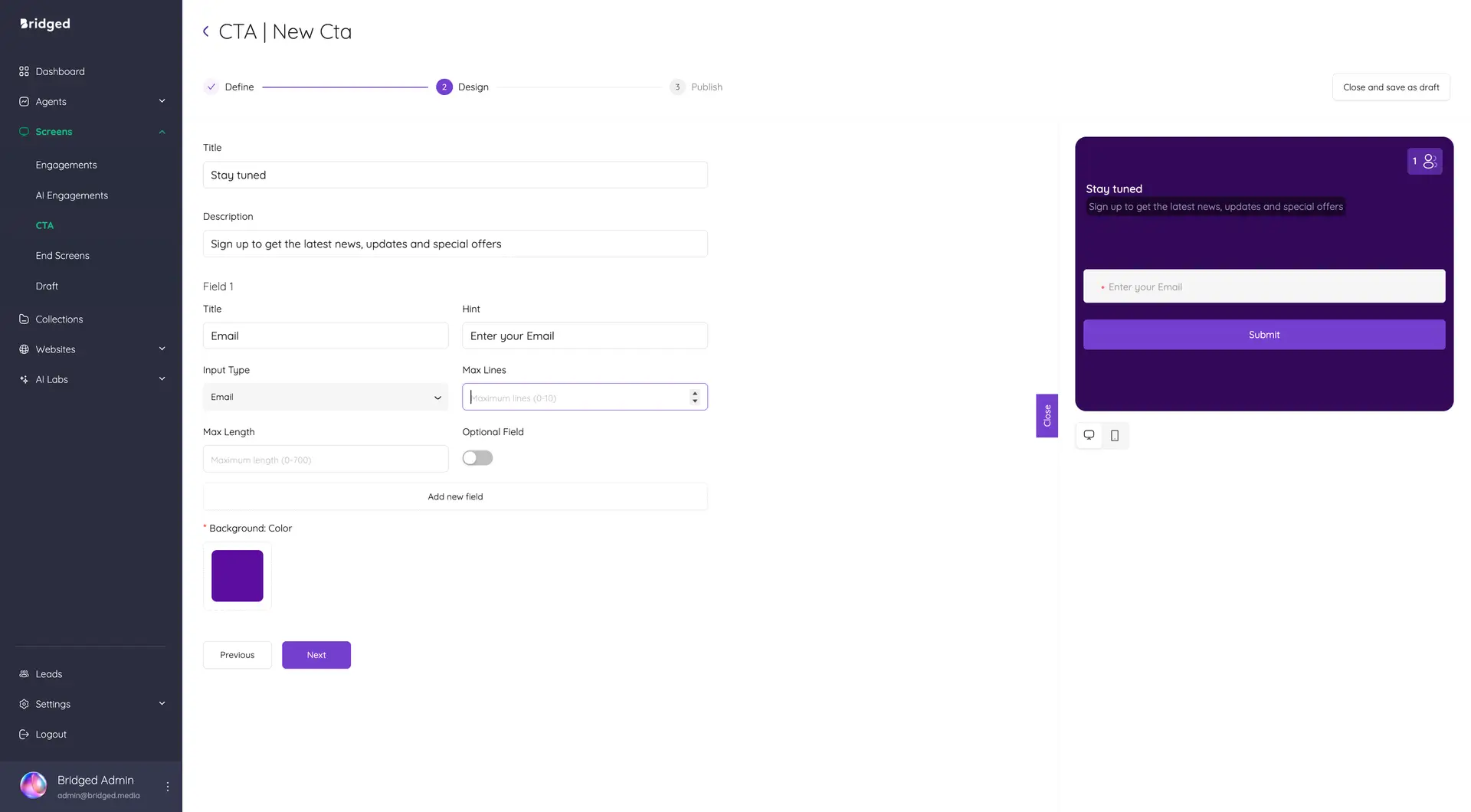This screenshot has width=1471, height=812.
Task: Open End Screens in sidebar
Action: click(x=62, y=256)
